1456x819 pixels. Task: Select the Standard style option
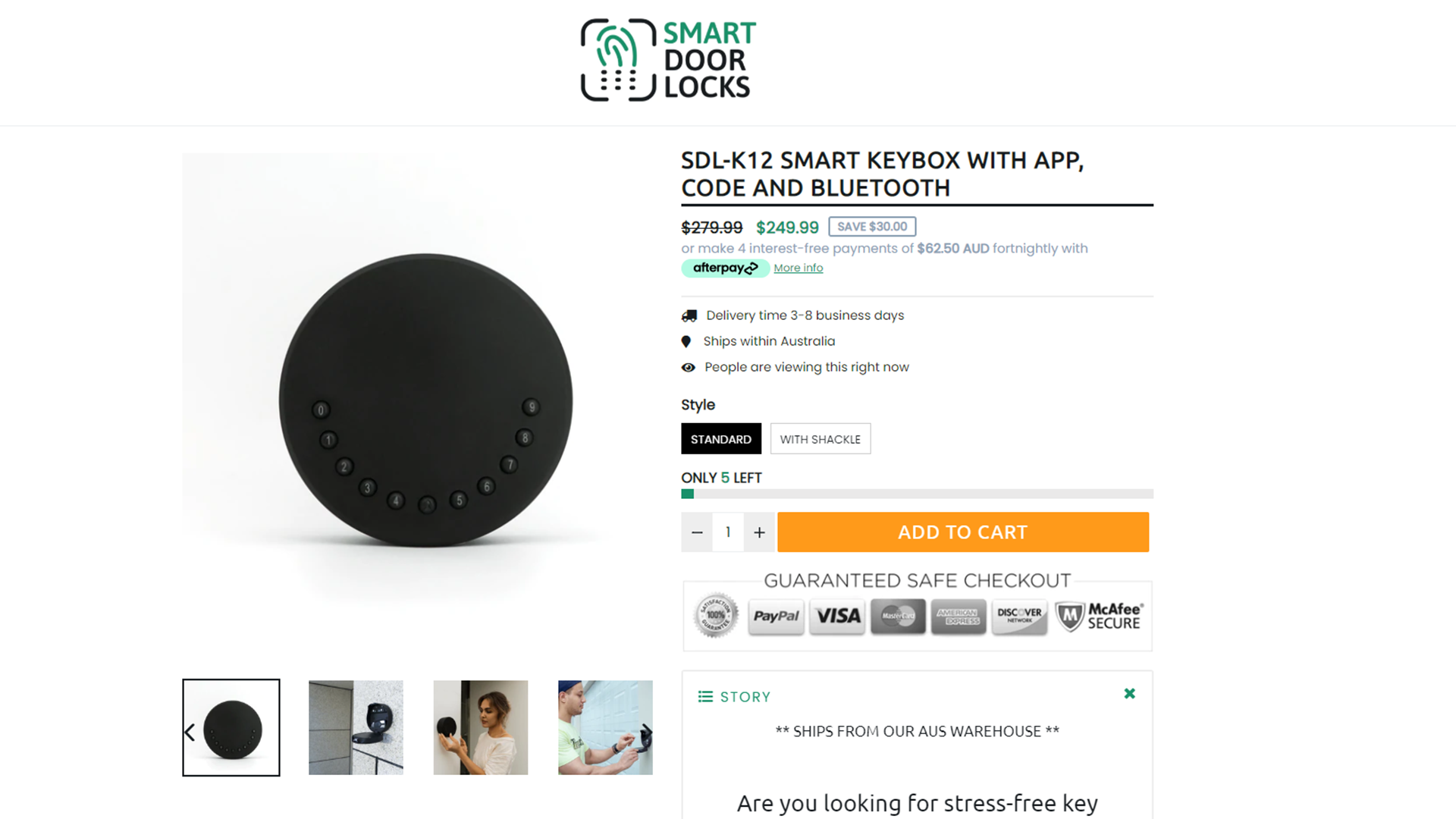721,439
